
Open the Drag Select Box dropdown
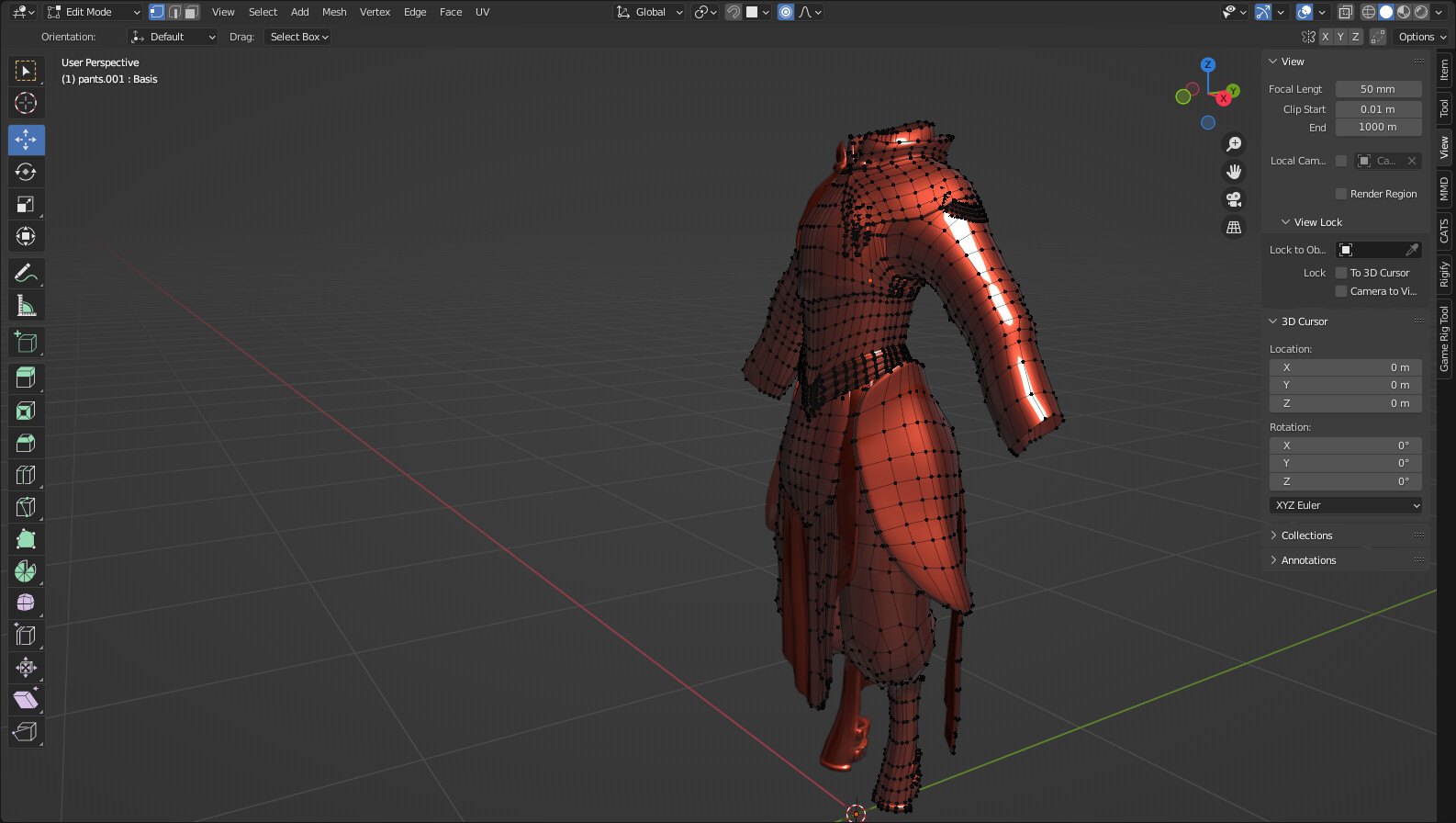pos(298,37)
